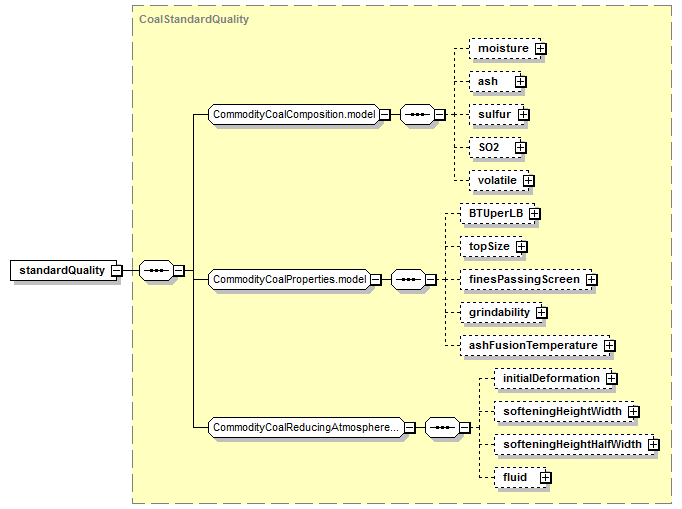Expand BTUperLB element details
The height and width of the screenshot is (509, 682).
(534, 213)
